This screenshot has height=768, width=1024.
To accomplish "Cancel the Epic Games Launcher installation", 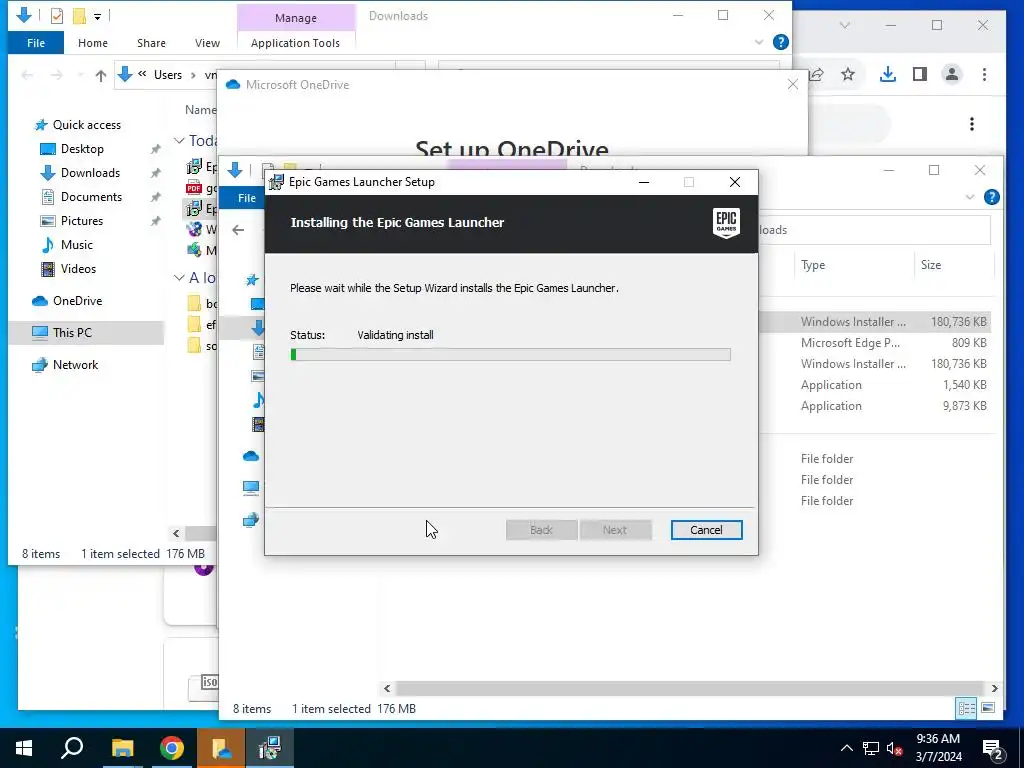I will pos(706,530).
